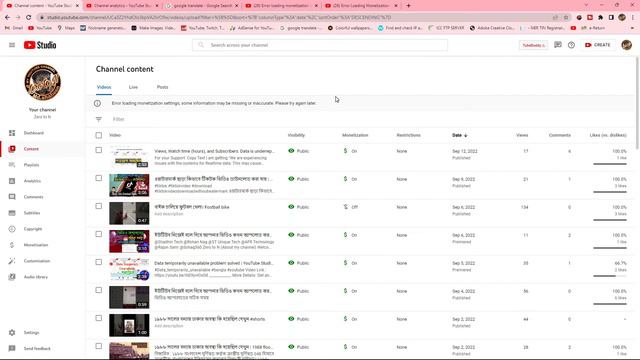640x360 pixels.
Task: Click the account avatar in header
Action: click(627, 45)
